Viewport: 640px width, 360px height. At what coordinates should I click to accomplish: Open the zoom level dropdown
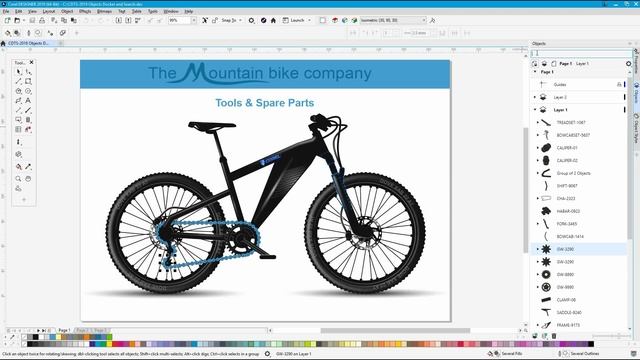194,20
